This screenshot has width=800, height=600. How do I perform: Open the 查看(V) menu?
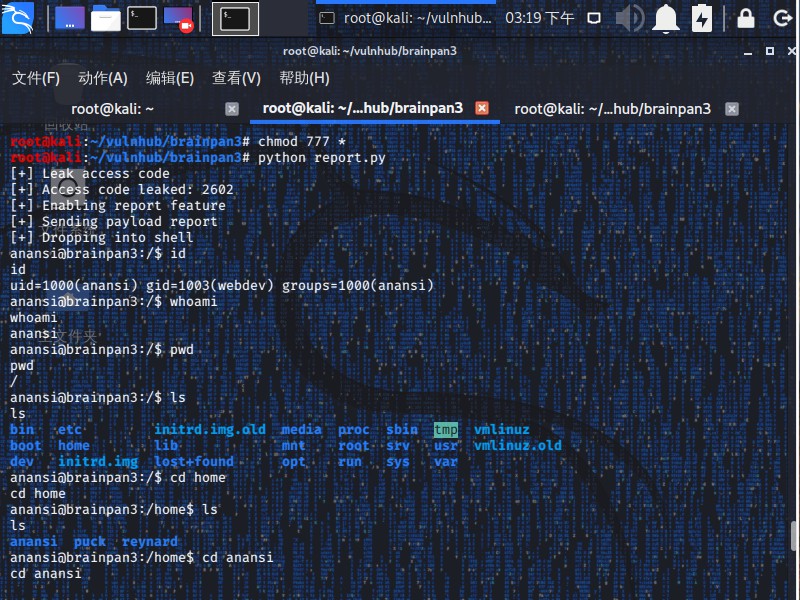point(236,78)
